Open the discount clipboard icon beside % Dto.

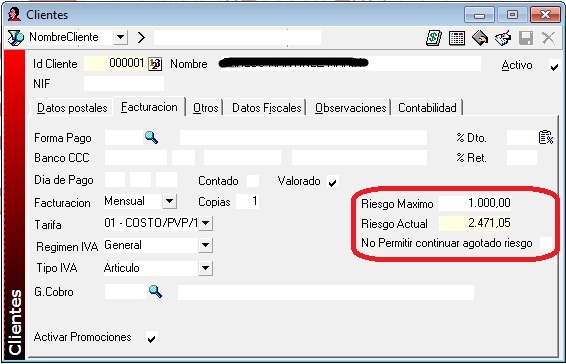[546, 138]
